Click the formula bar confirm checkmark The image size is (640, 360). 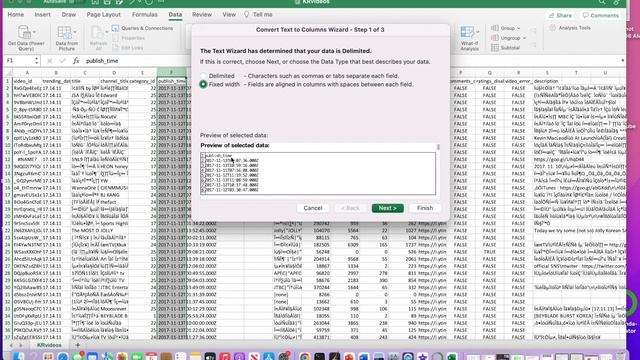62,61
